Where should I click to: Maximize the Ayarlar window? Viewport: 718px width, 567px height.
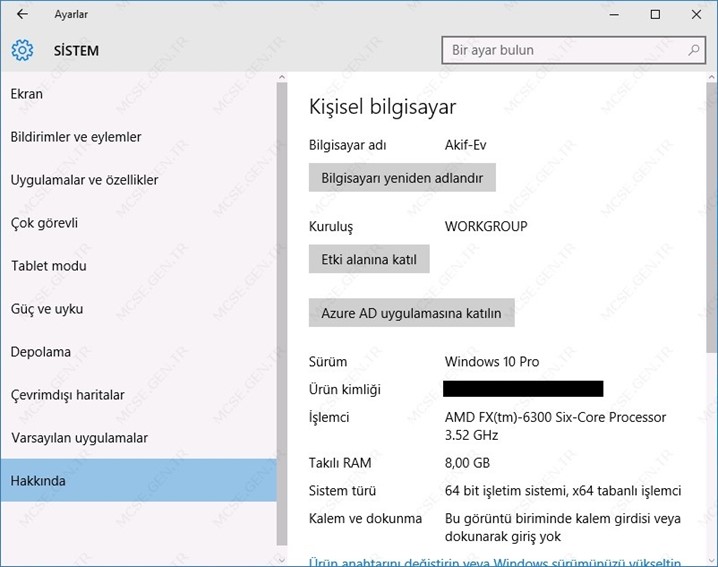click(655, 15)
